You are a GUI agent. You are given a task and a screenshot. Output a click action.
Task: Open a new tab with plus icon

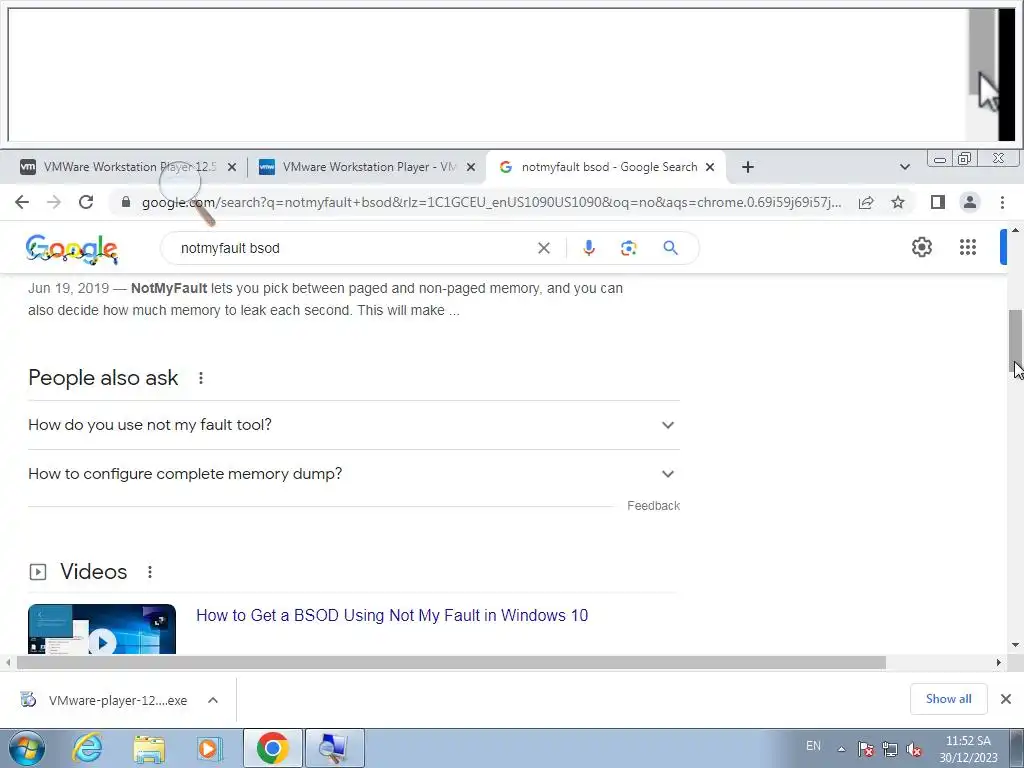click(748, 167)
